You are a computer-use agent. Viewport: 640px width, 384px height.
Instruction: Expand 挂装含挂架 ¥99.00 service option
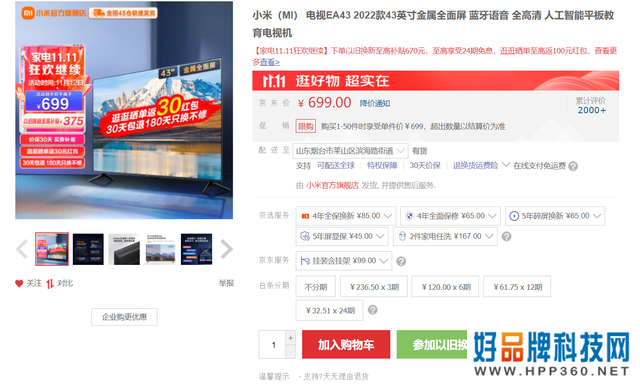point(344,261)
